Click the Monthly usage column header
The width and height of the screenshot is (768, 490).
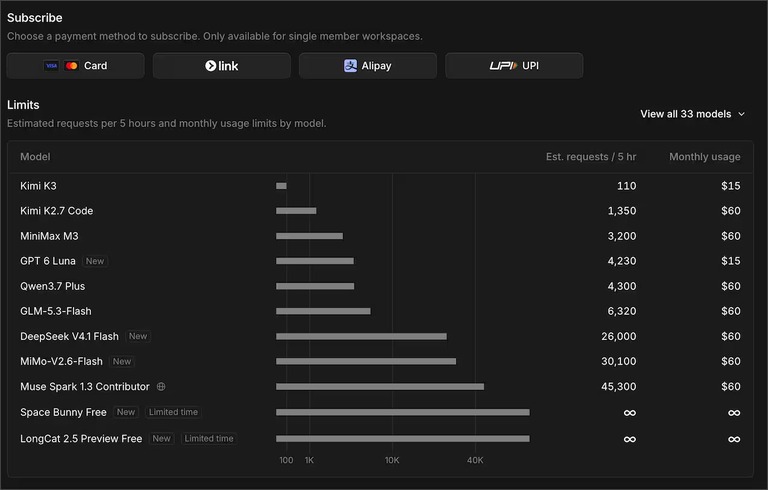pos(704,157)
